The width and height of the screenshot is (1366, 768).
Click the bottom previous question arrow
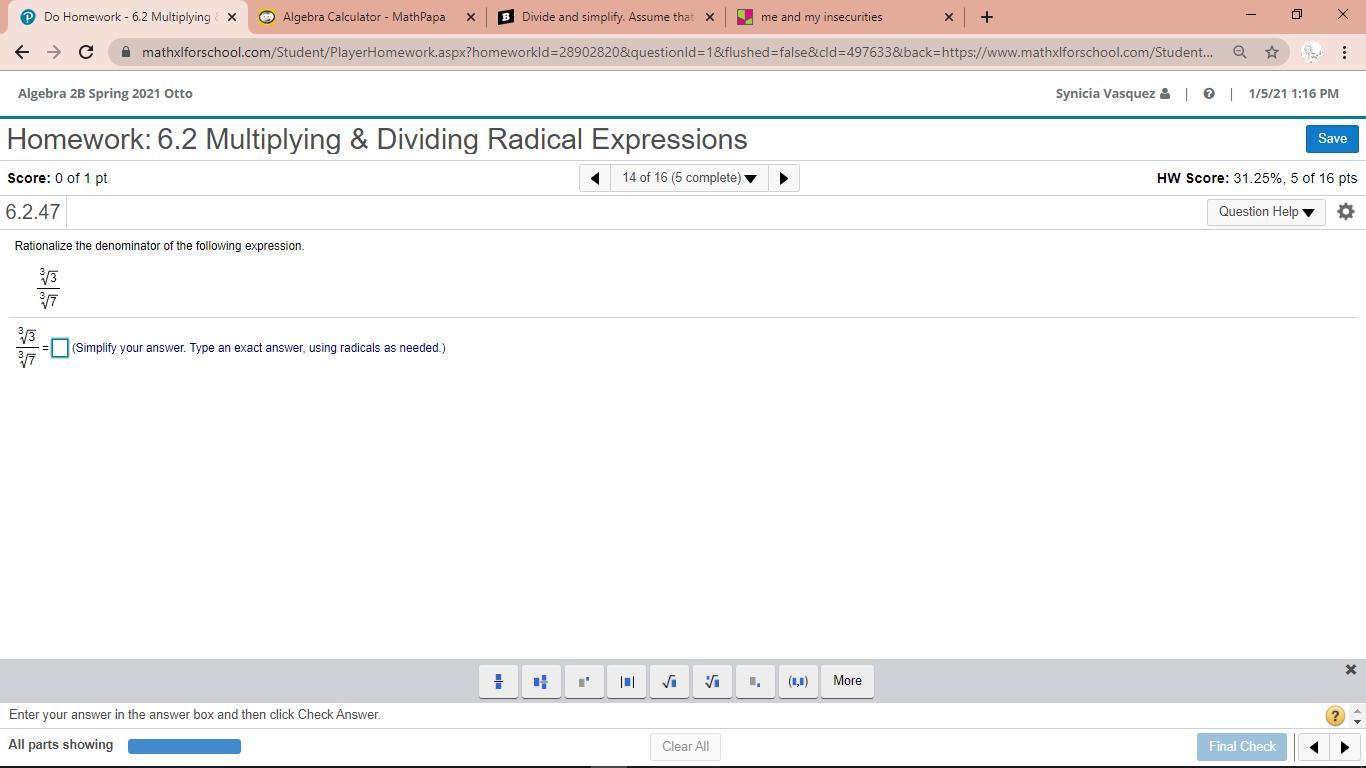(1314, 747)
